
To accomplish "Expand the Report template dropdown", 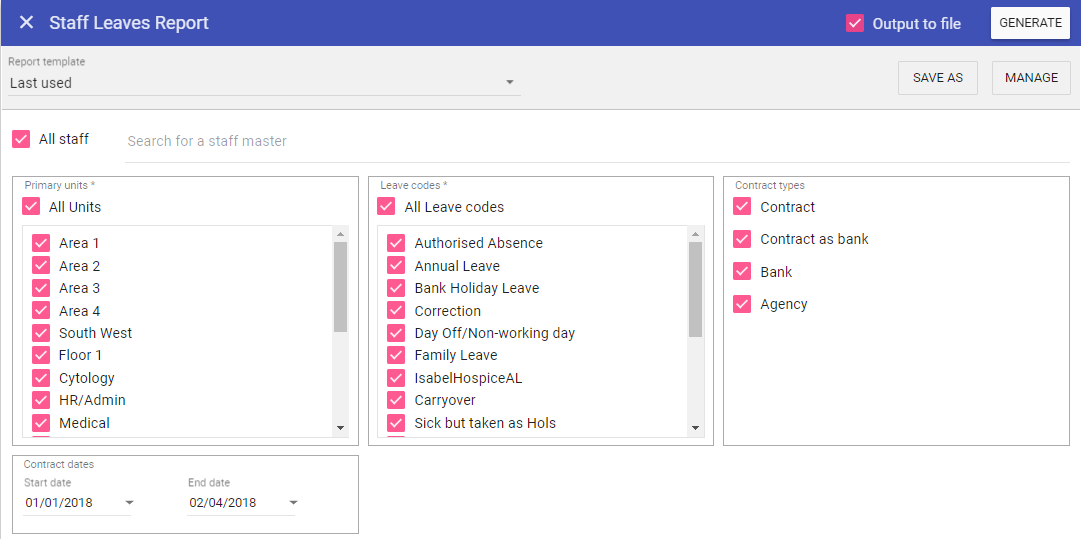I will [x=509, y=83].
